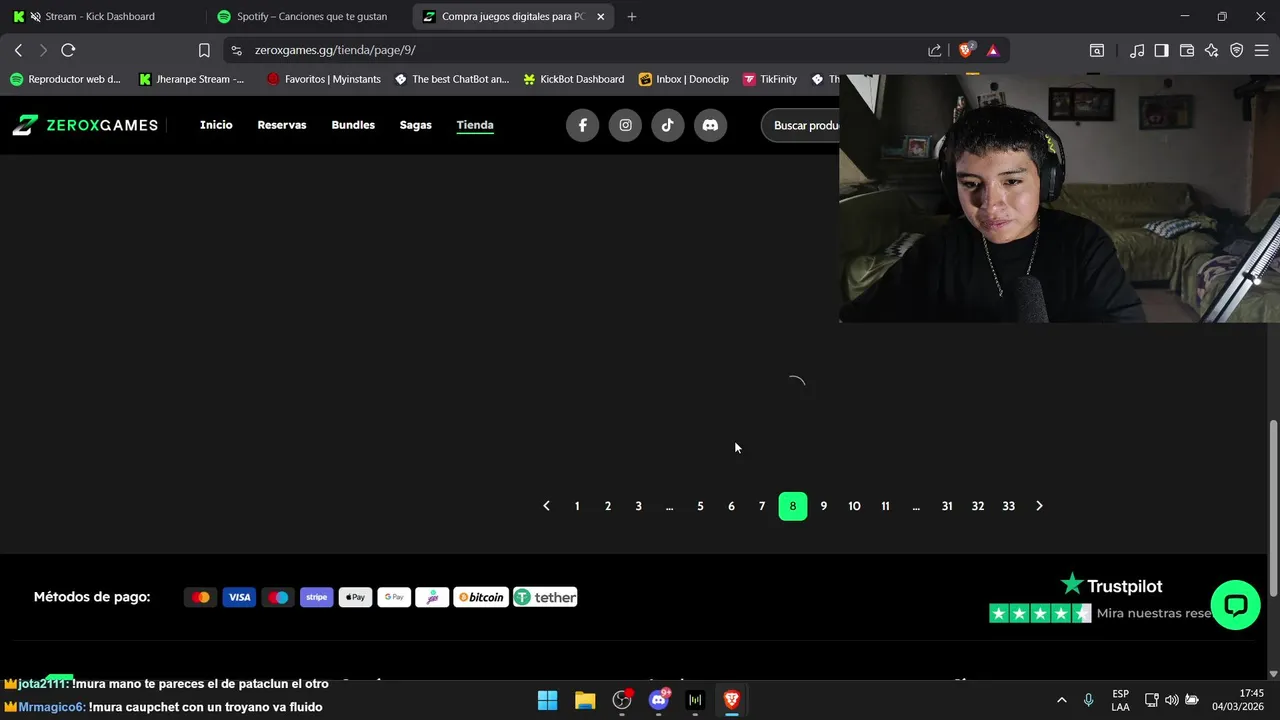Open a new browser tab
The height and width of the screenshot is (720, 1280).
pyautogui.click(x=632, y=17)
